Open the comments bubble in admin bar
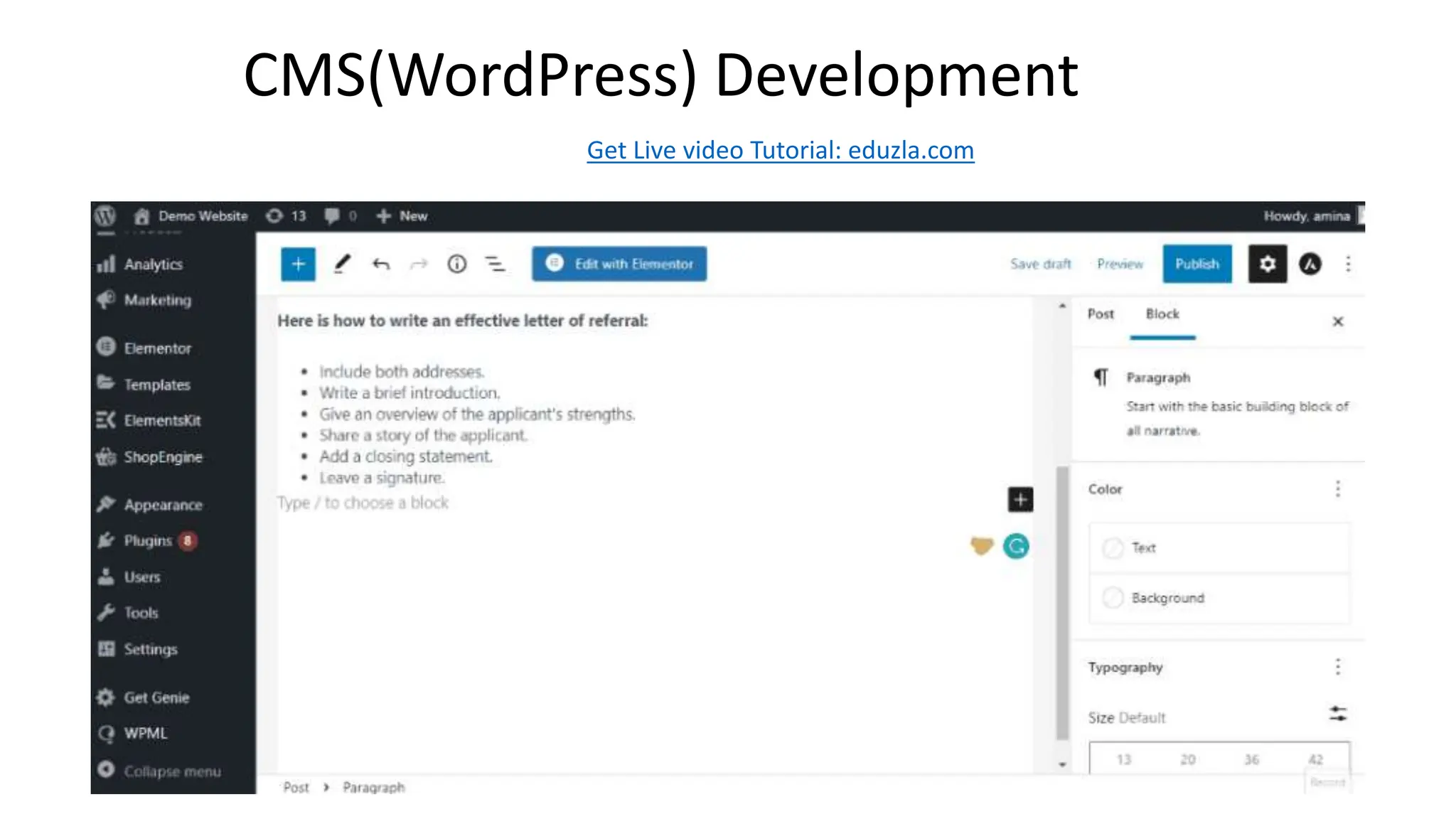Viewport: 1456px width, 819px height. 341,216
